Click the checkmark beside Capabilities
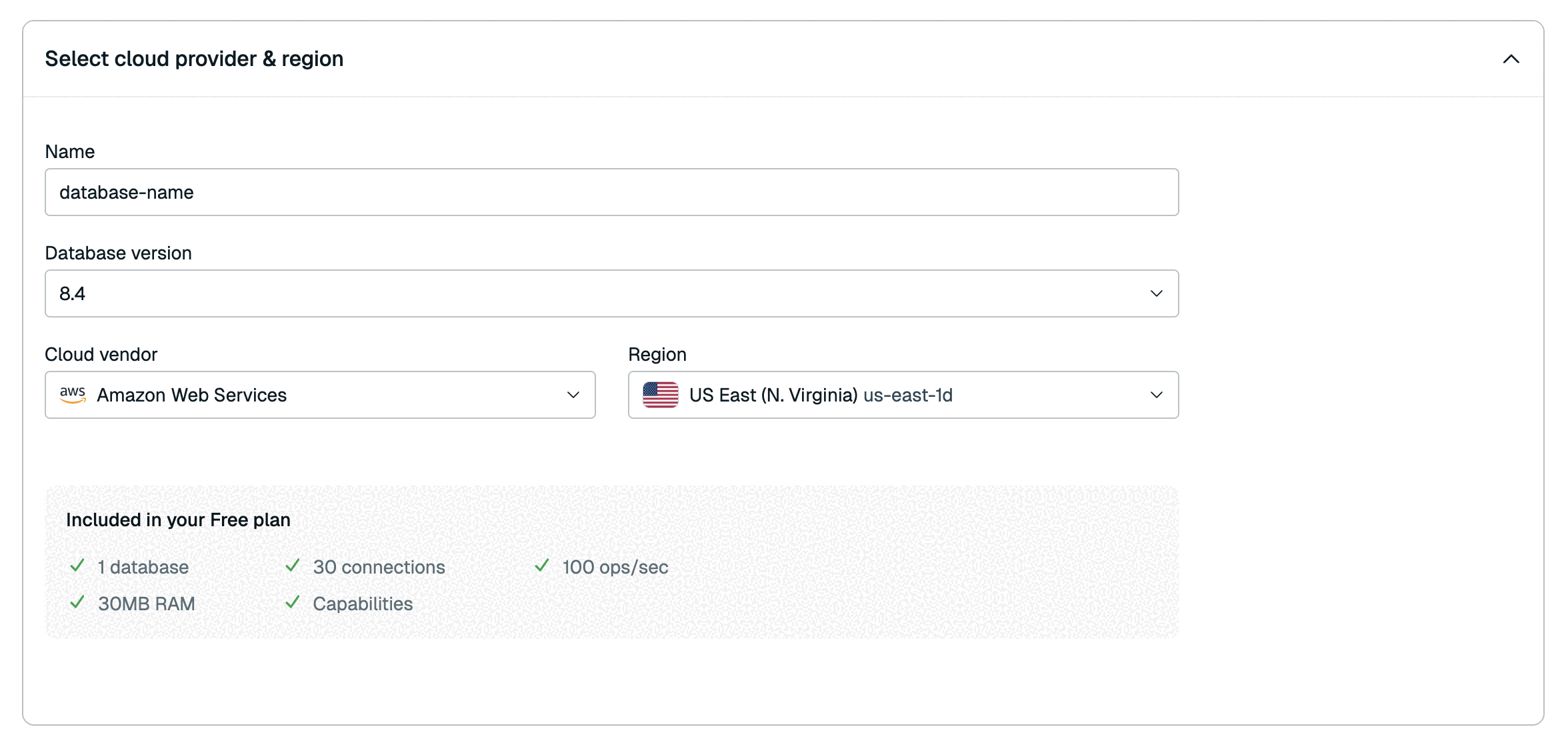 [293, 603]
